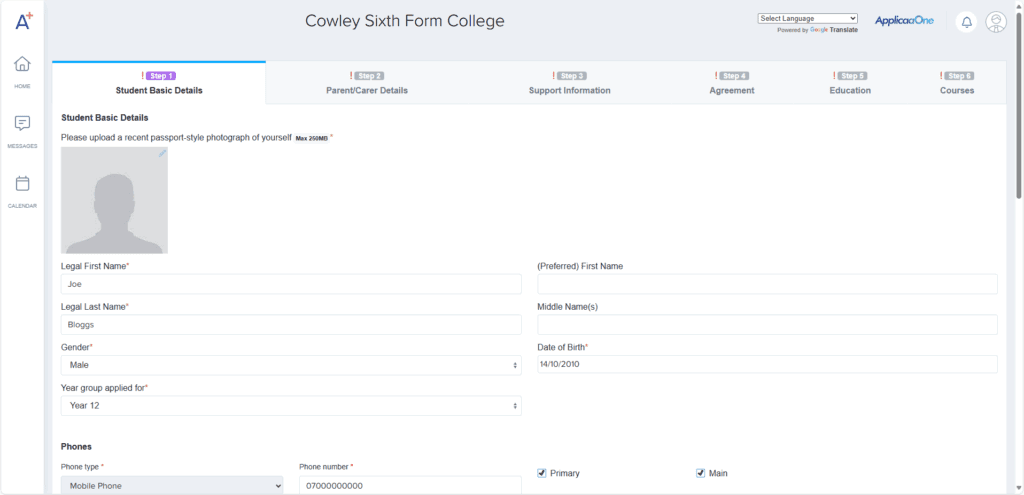Click the Applicaa A+ logo icon
This screenshot has height=495, width=1024.
point(23,21)
